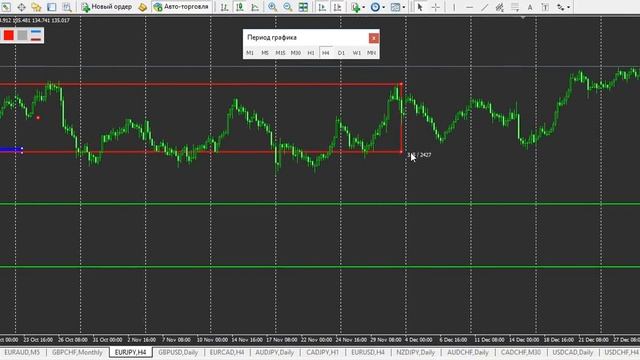This screenshot has width=640, height=360.
Task: Select the Cursor arrow tool
Action: [x=419, y=7]
